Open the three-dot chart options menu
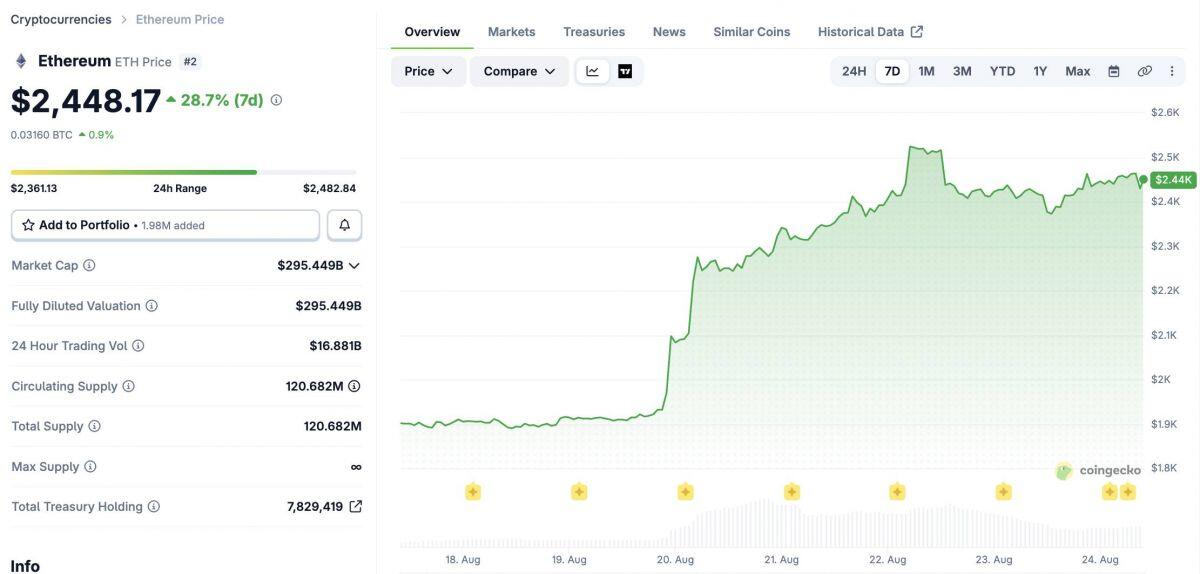The width and height of the screenshot is (1200, 574). pos(1172,71)
